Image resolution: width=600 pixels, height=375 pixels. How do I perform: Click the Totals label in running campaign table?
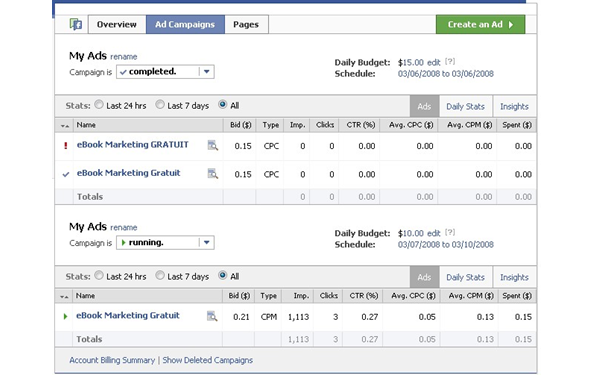pos(89,339)
